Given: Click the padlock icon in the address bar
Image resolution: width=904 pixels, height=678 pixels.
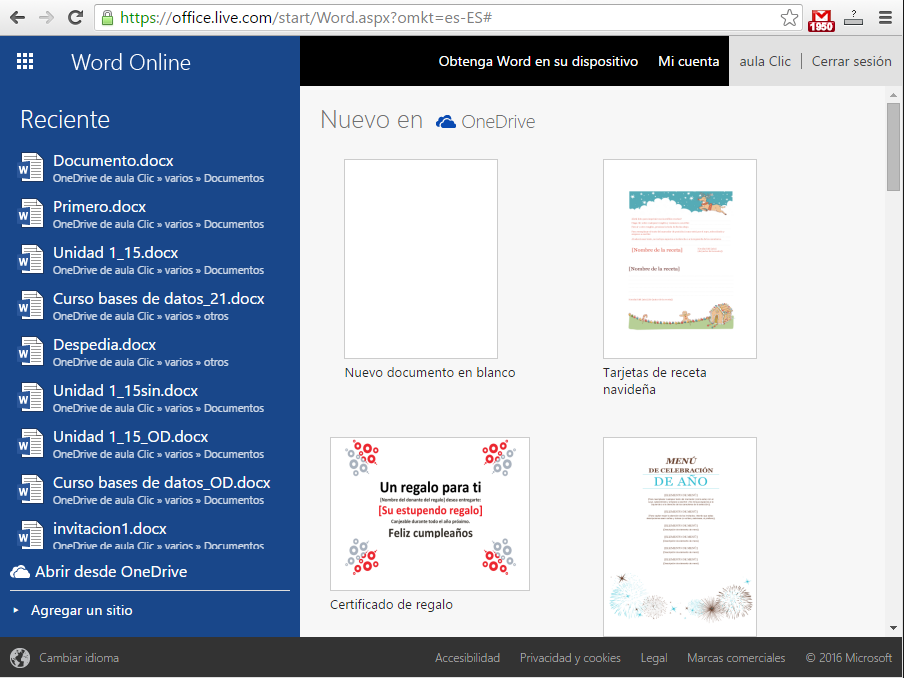Looking at the screenshot, I should pyautogui.click(x=105, y=17).
